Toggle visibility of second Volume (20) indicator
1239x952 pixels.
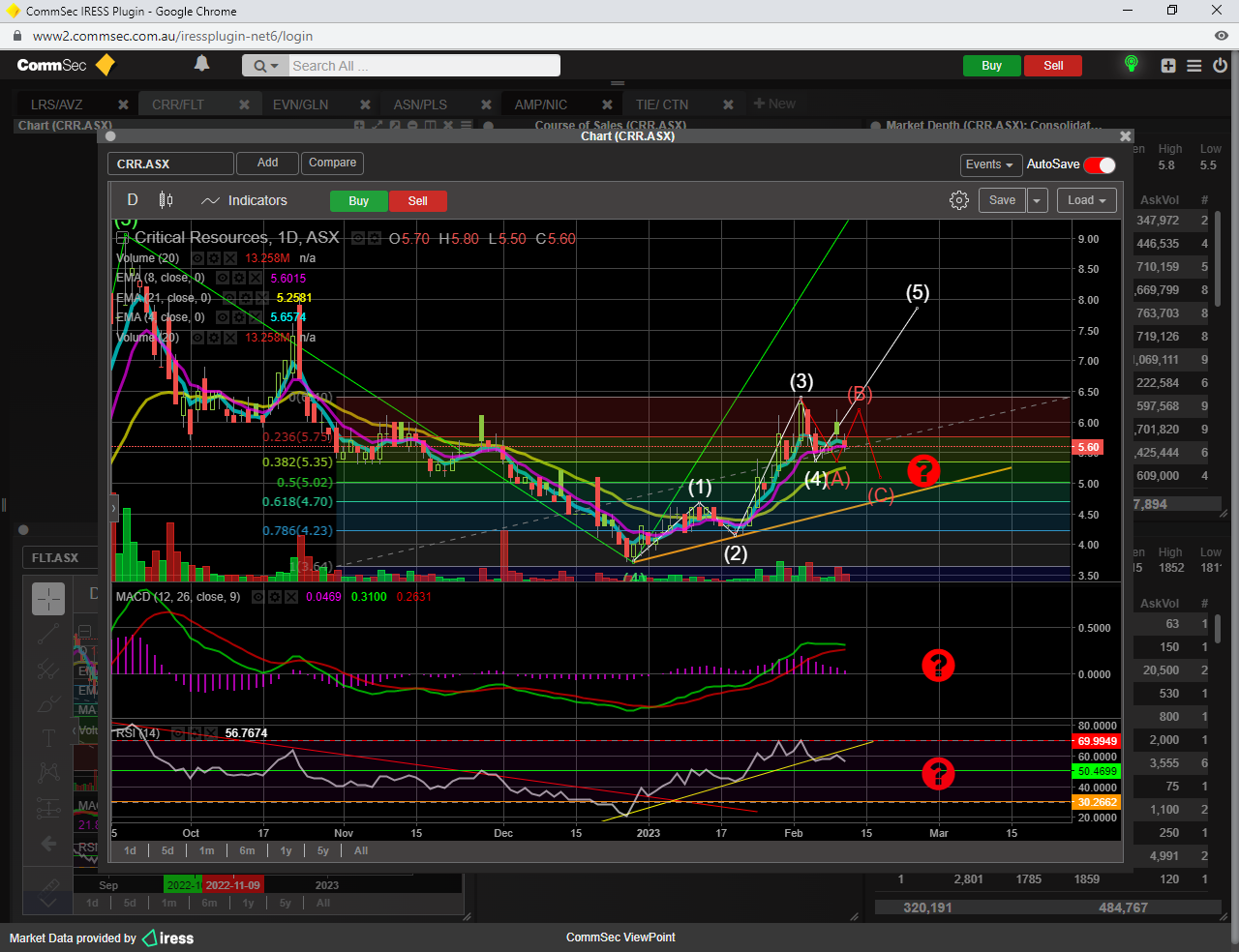pos(197,338)
